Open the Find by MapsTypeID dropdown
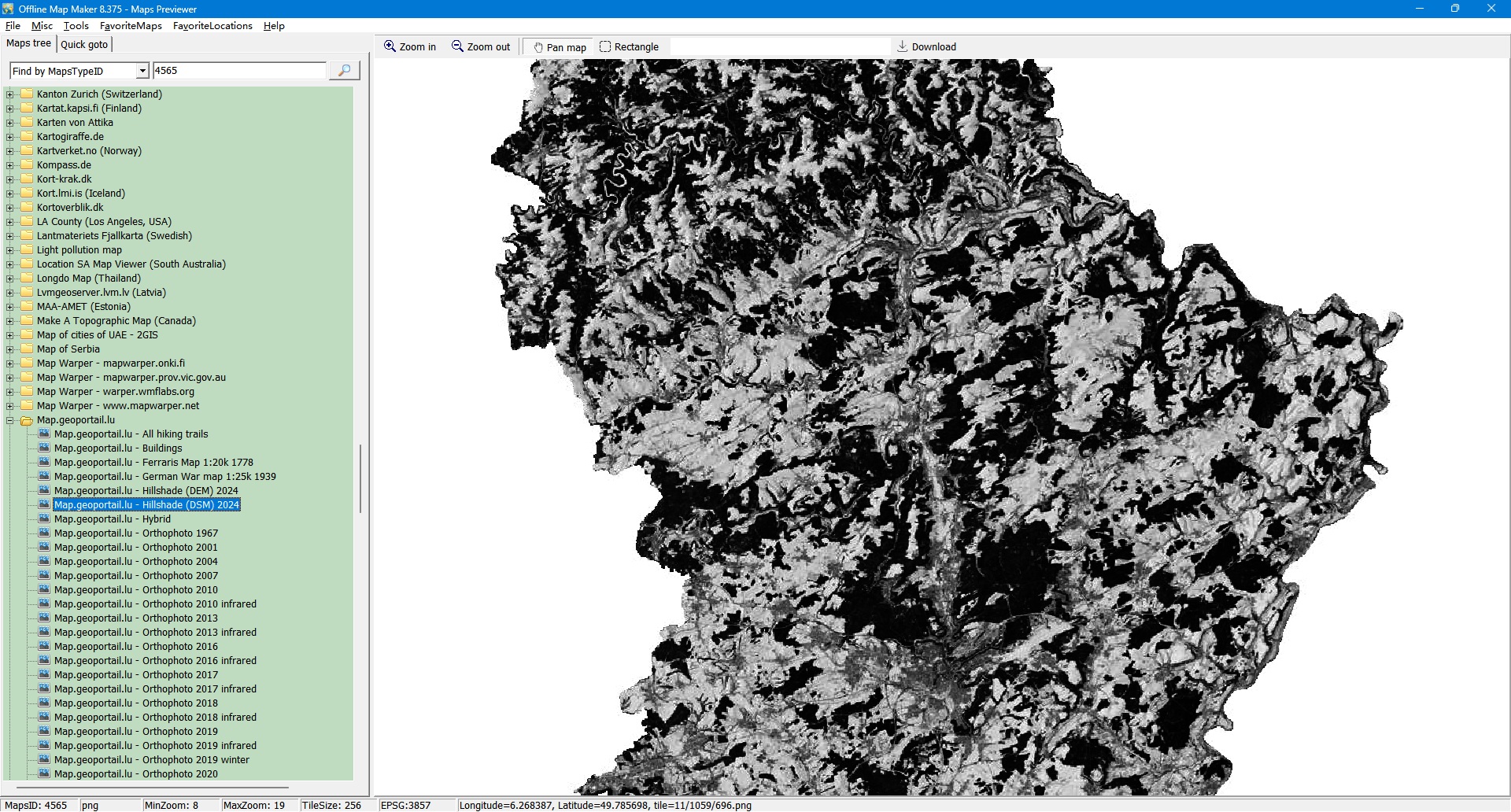Image resolution: width=1511 pixels, height=812 pixels. [x=142, y=71]
